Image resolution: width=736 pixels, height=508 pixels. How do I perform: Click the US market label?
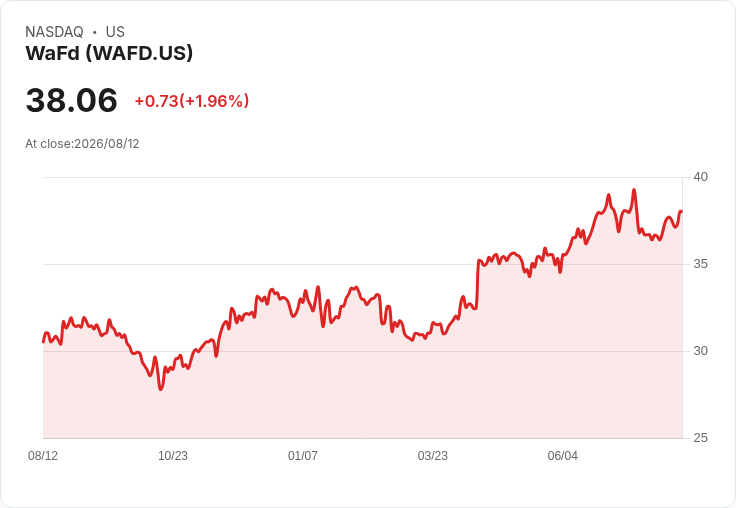[x=115, y=32]
